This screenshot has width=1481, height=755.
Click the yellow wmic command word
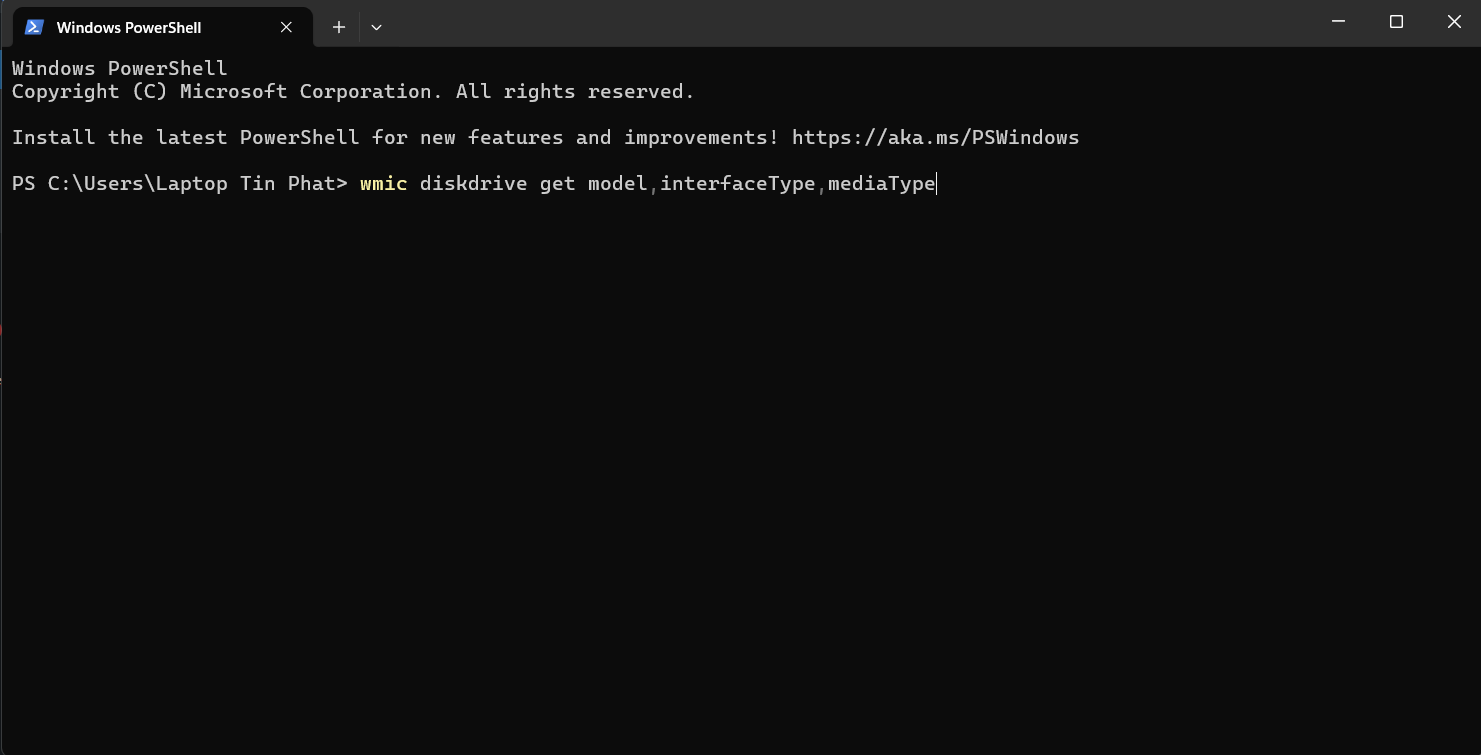(x=384, y=183)
